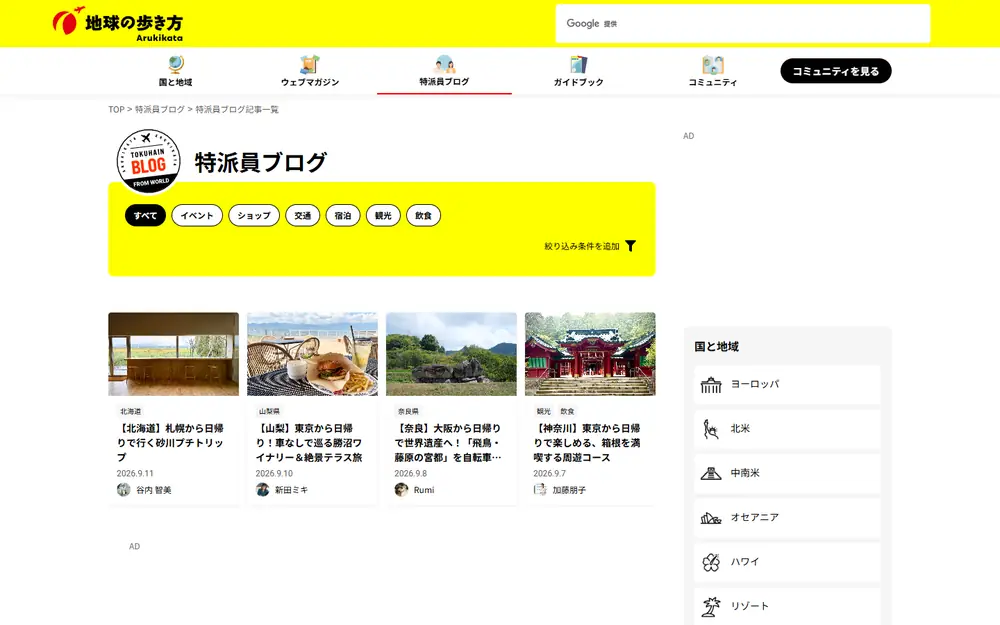
Task: Open article 【山梨】東京から日帰り勝沼ワイナリー
Action: [309, 443]
